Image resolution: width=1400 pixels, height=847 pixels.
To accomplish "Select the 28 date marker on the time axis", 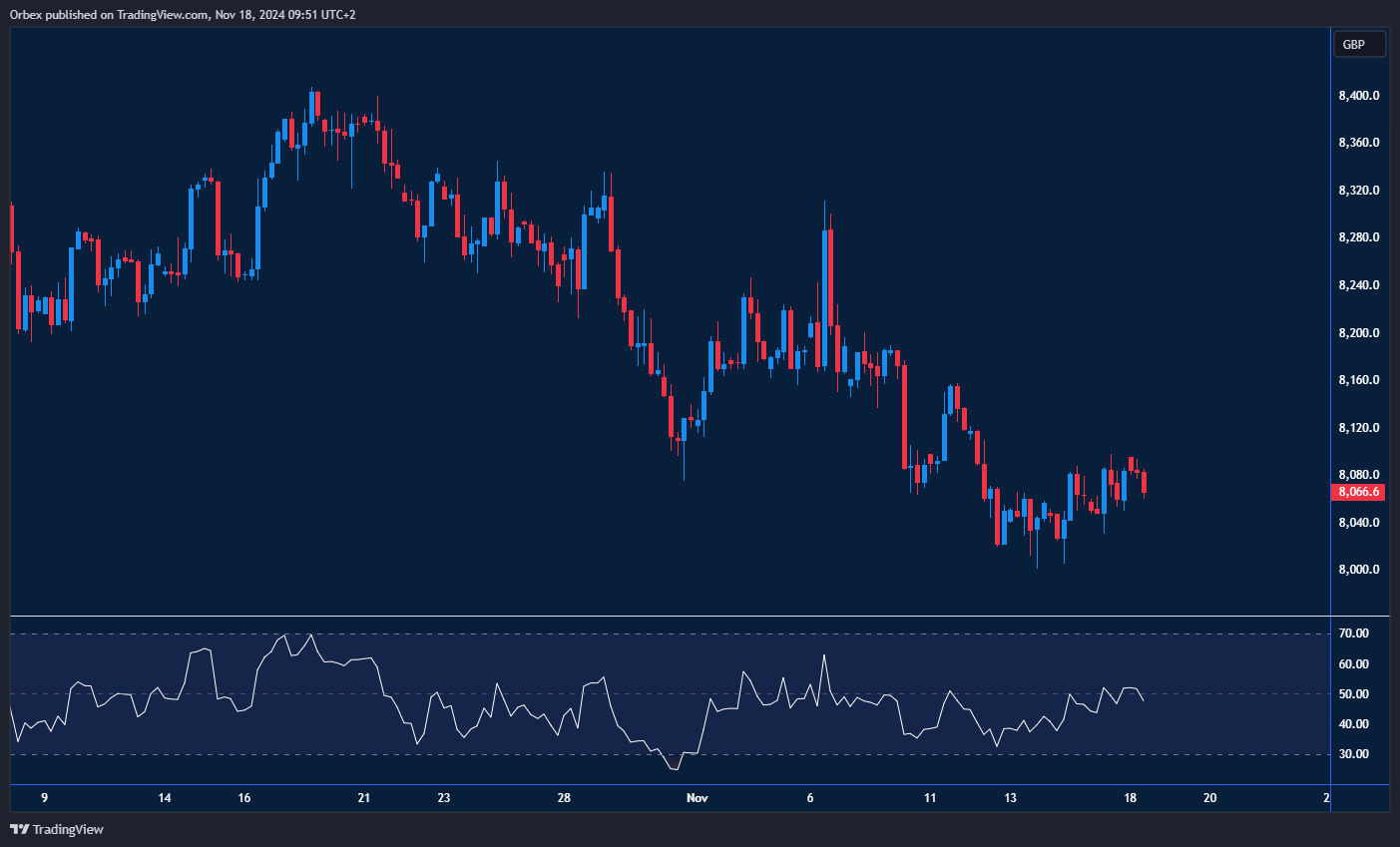I will pos(564,798).
